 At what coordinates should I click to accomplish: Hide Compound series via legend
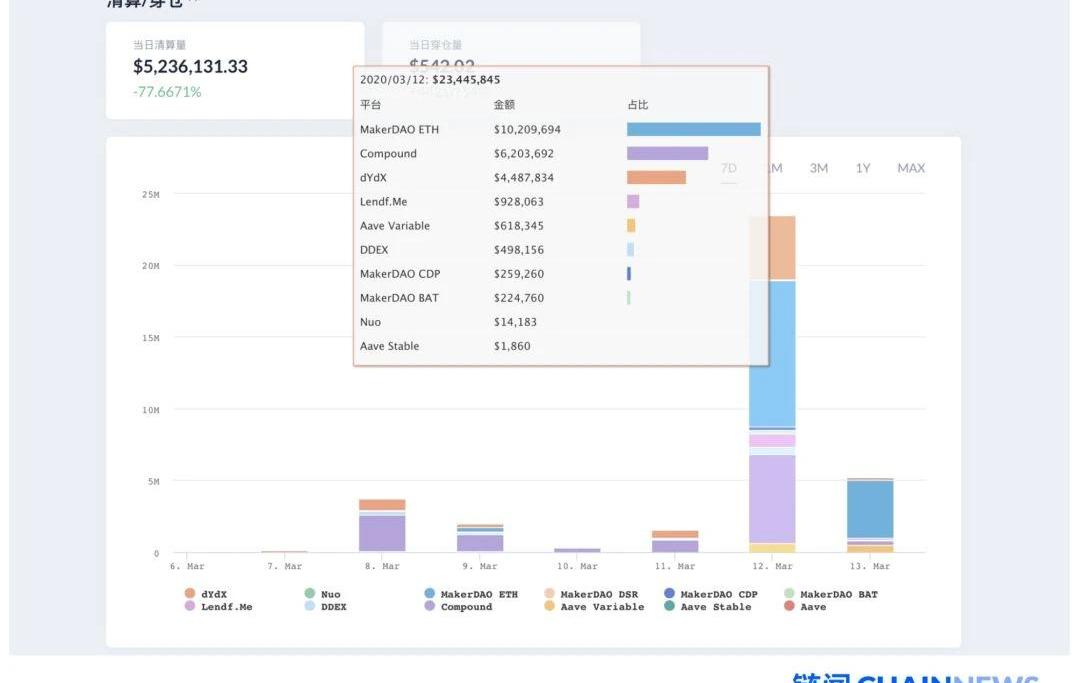459,607
